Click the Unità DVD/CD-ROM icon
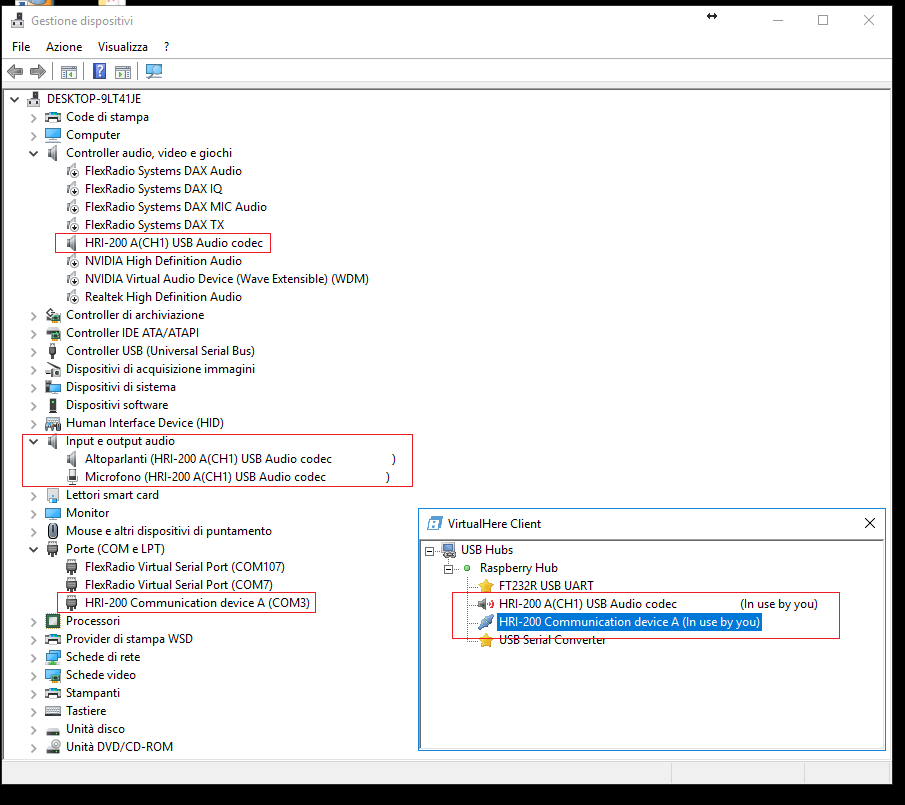 53,747
